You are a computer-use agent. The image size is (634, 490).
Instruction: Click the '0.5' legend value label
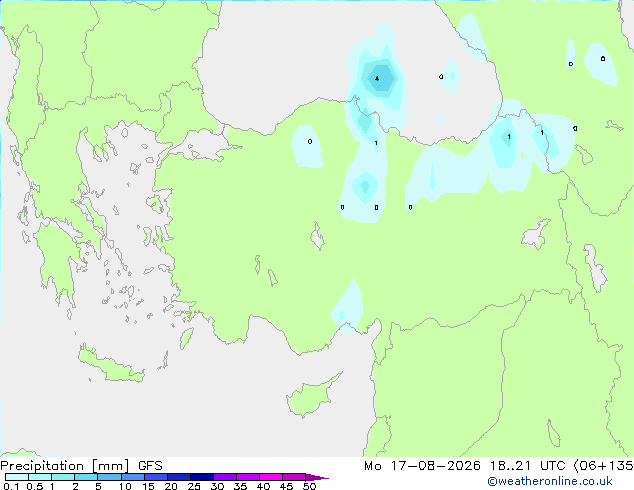point(34,486)
